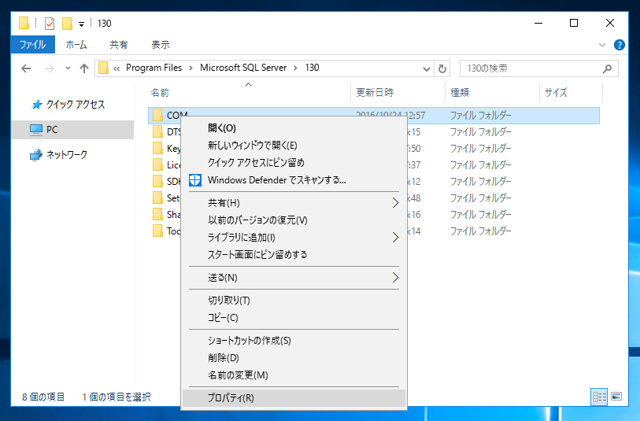The height and width of the screenshot is (421, 640).
Task: Go back with the left arrow
Action: [26, 68]
